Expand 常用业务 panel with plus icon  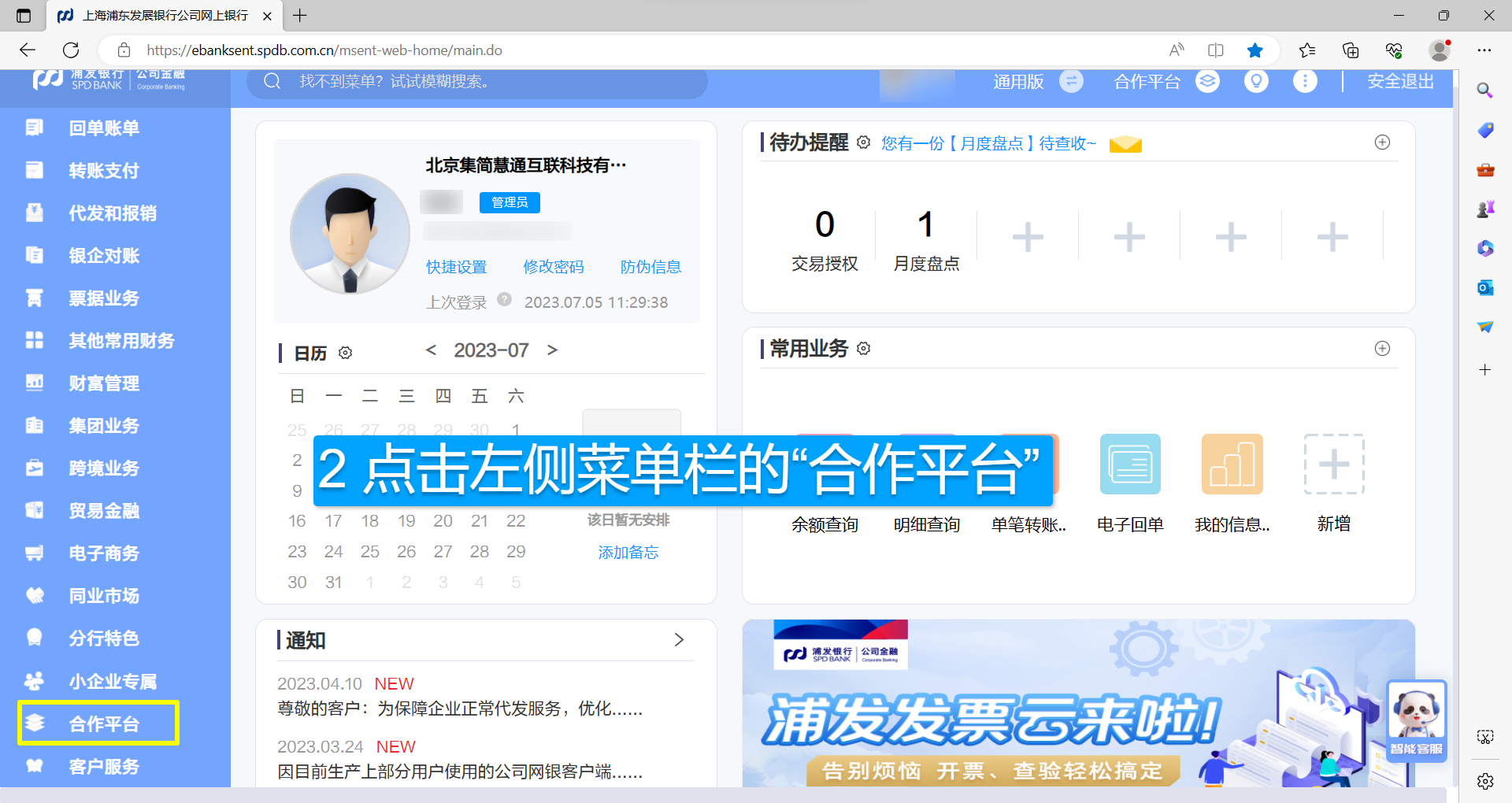point(1382,348)
